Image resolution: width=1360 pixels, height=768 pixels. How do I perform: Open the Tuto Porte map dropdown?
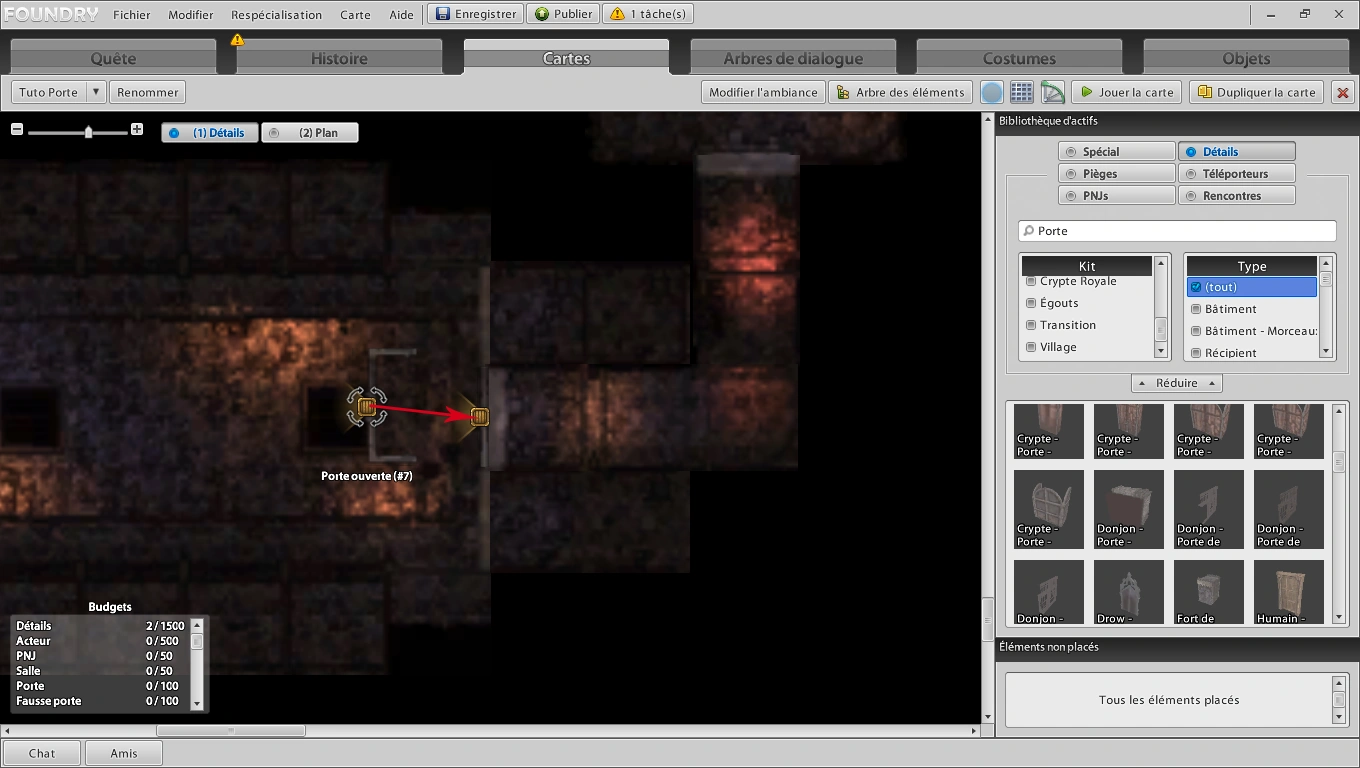coord(95,92)
